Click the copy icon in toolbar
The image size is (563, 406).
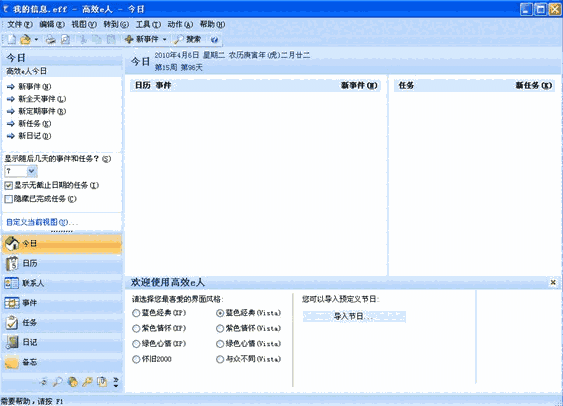[97, 39]
